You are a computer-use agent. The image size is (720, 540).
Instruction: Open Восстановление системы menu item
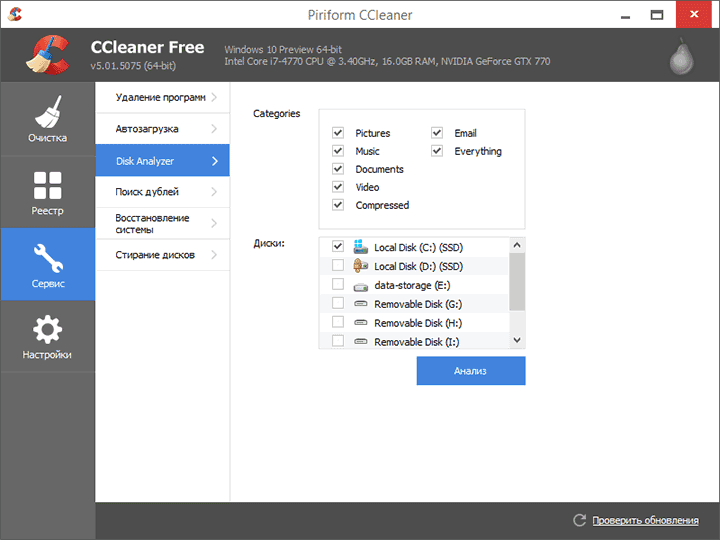163,223
